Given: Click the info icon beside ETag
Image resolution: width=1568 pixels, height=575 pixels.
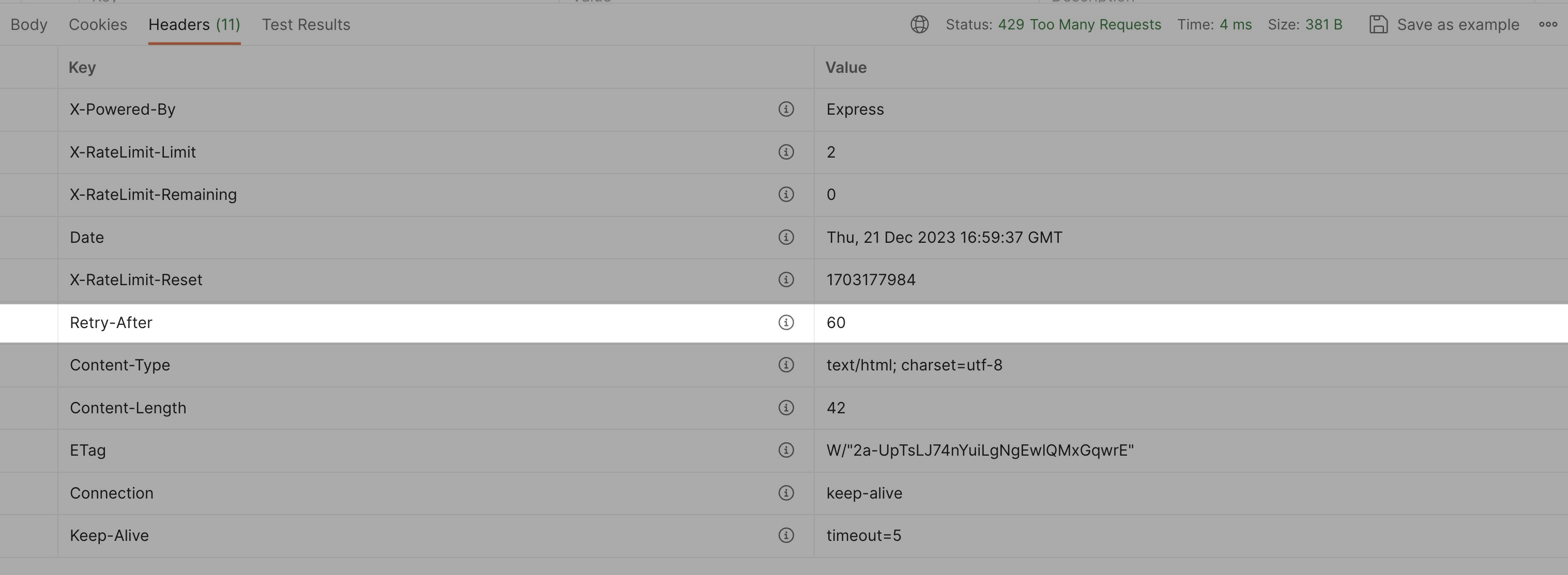Looking at the screenshot, I should 786,450.
